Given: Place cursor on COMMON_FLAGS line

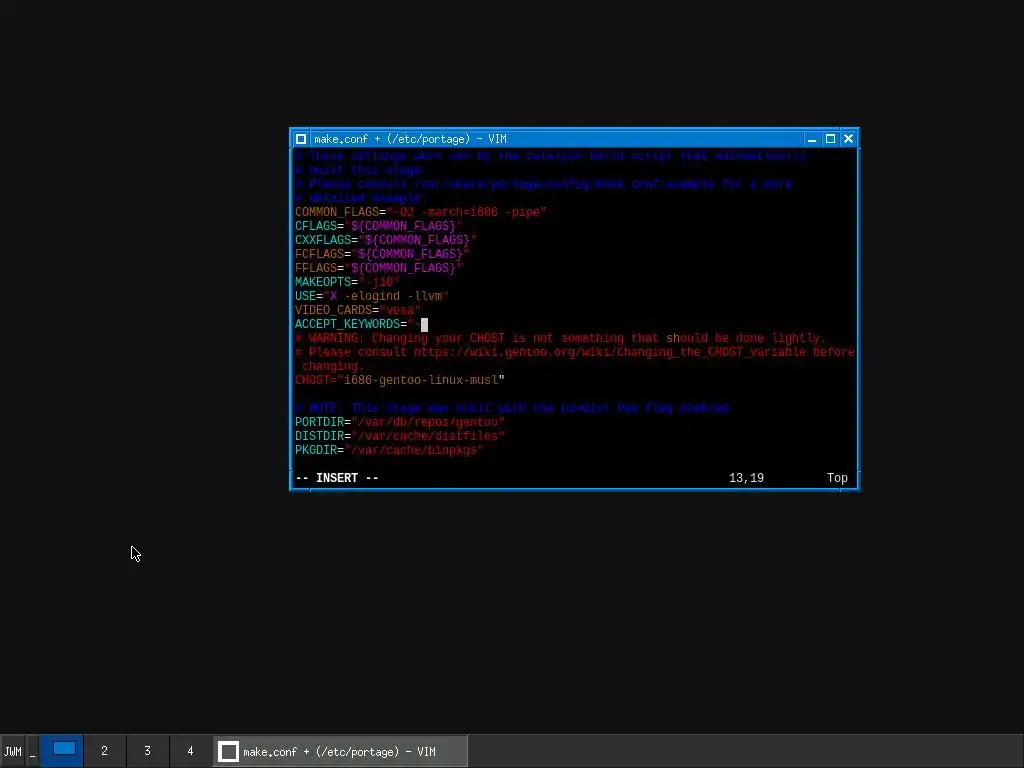Looking at the screenshot, I should 421,212.
